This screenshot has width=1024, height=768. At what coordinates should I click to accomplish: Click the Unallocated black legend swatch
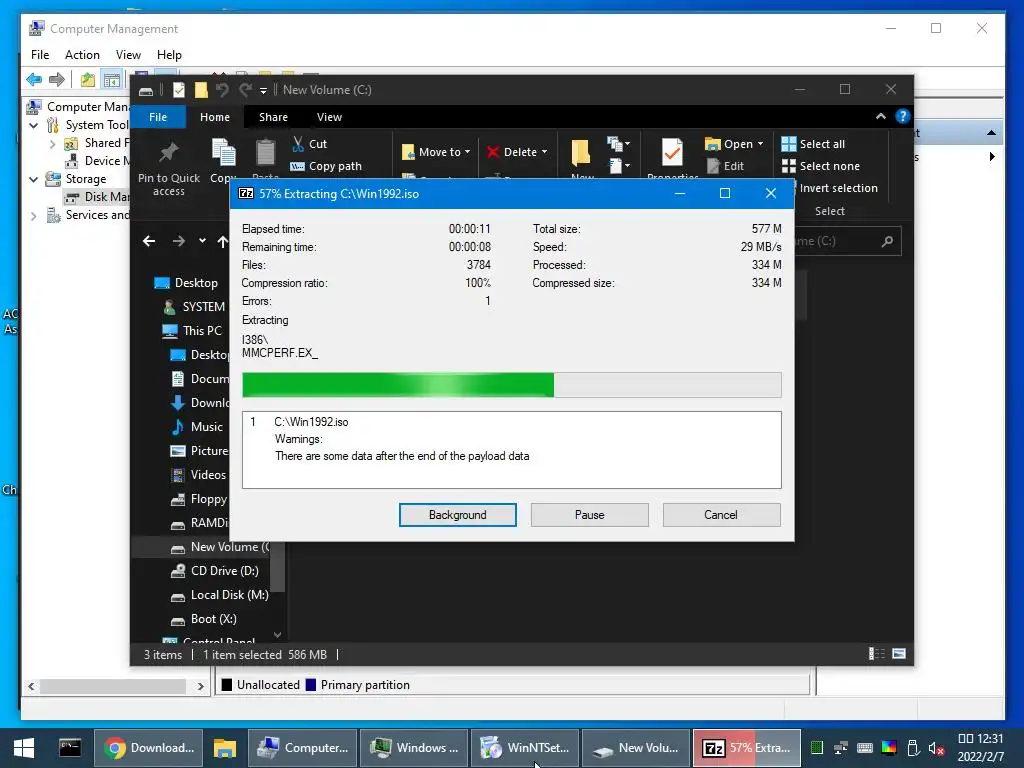coord(227,684)
